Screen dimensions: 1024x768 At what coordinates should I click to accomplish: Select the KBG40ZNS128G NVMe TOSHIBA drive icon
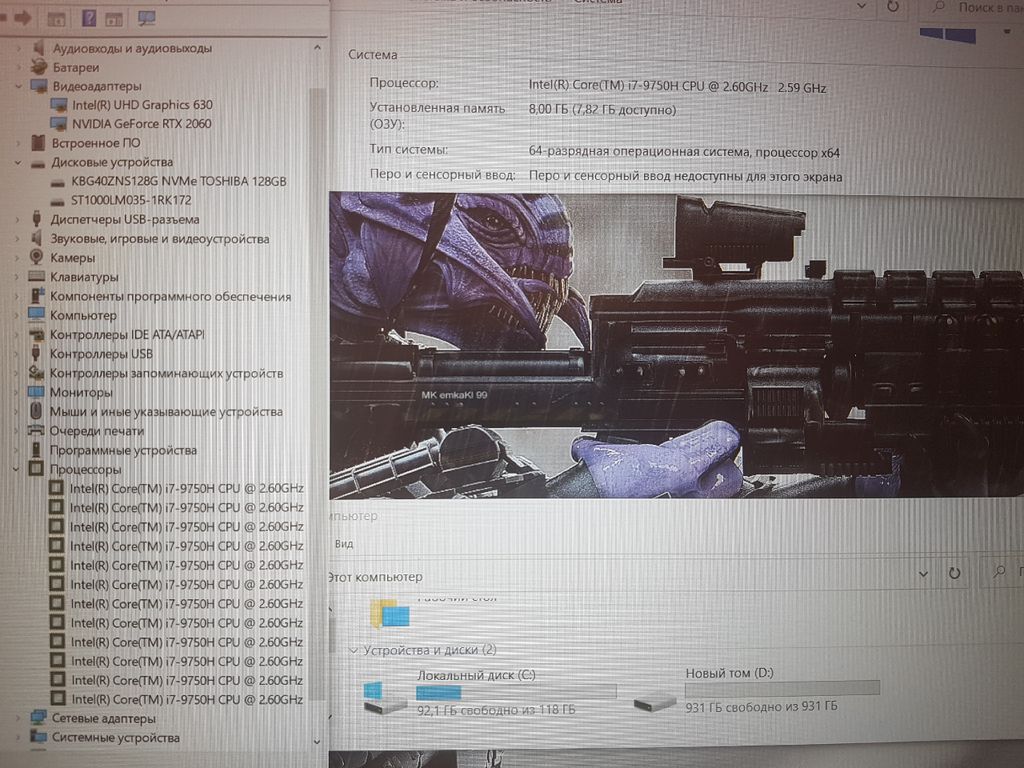tap(58, 182)
